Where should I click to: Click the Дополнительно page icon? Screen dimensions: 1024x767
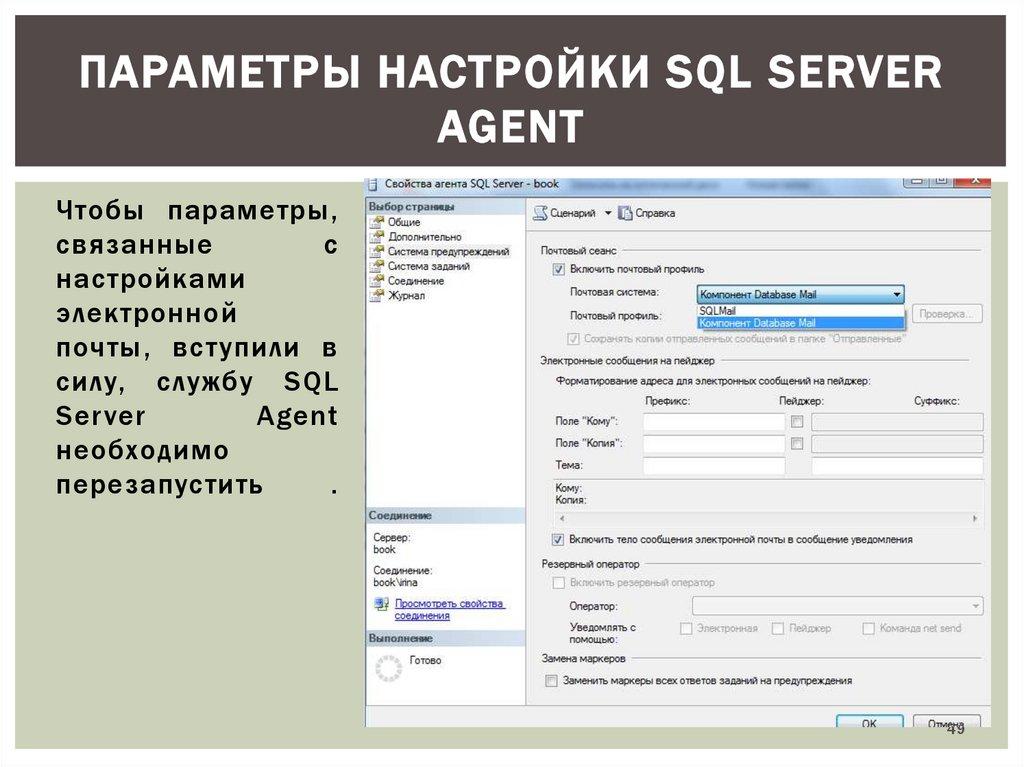[x=377, y=237]
